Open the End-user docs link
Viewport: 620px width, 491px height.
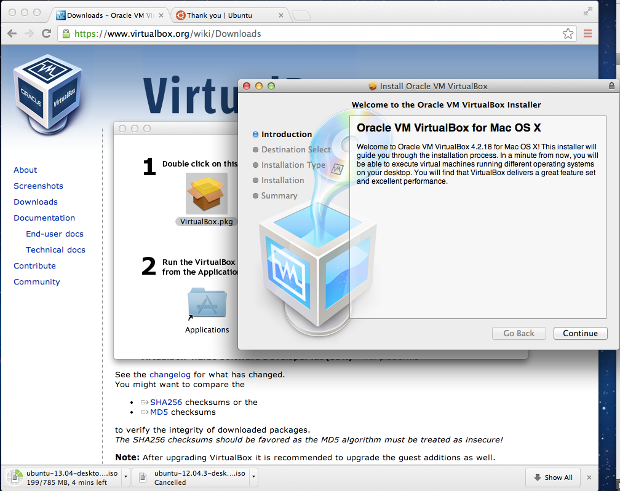coord(55,234)
